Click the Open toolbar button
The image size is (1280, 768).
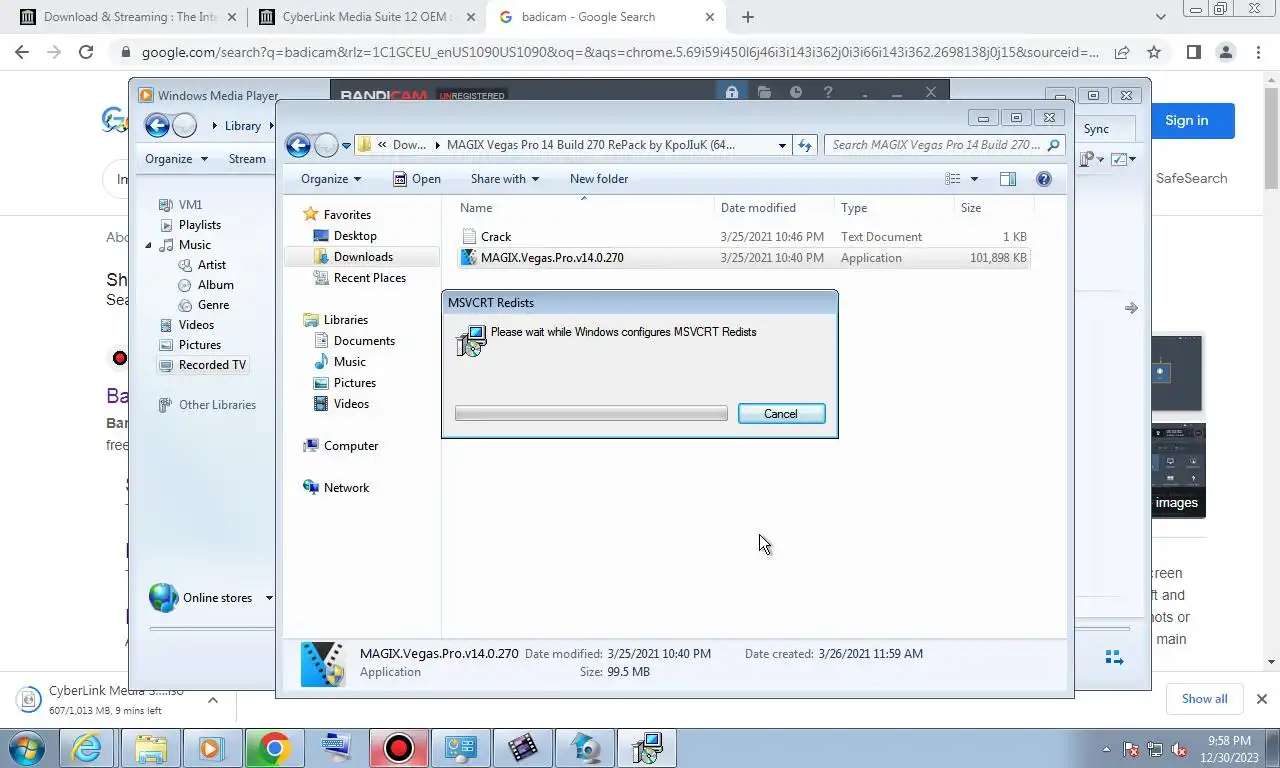(416, 179)
